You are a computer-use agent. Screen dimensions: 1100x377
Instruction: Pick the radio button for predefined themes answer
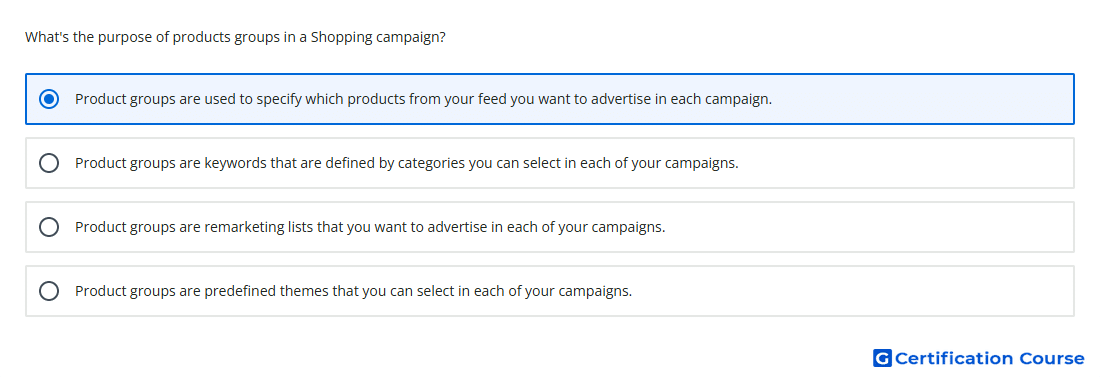pos(49,291)
